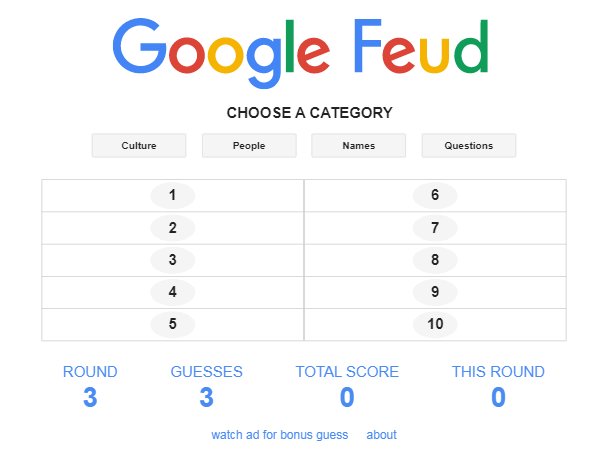The height and width of the screenshot is (467, 606).
Task: Pick the Names category
Action: [x=358, y=146]
